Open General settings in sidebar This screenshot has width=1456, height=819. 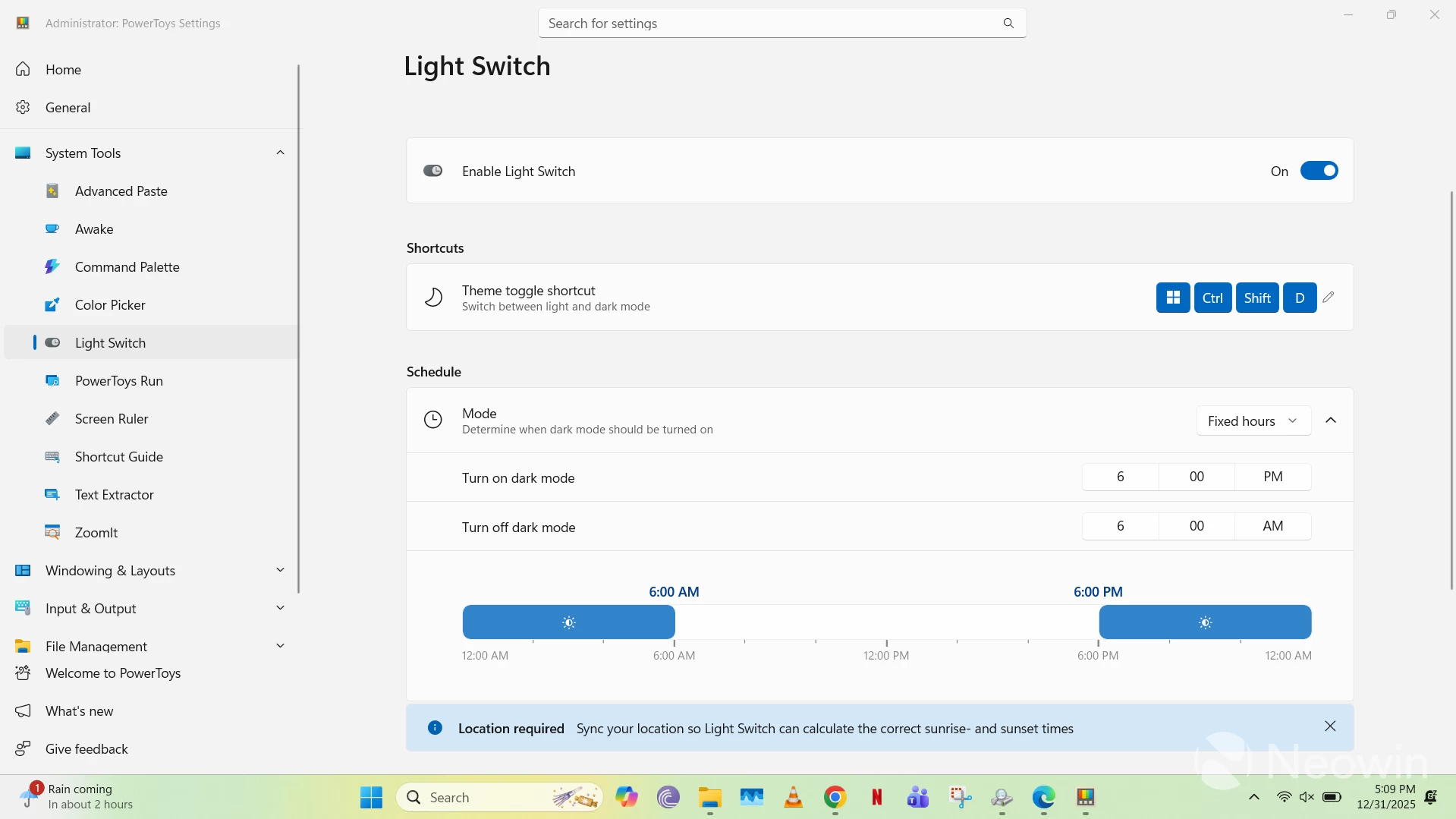coord(150,107)
